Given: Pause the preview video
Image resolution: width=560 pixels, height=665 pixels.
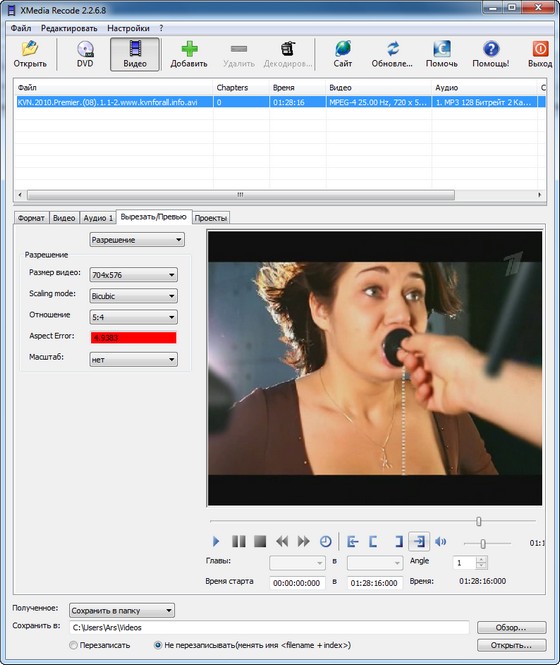Looking at the screenshot, I should pos(238,541).
